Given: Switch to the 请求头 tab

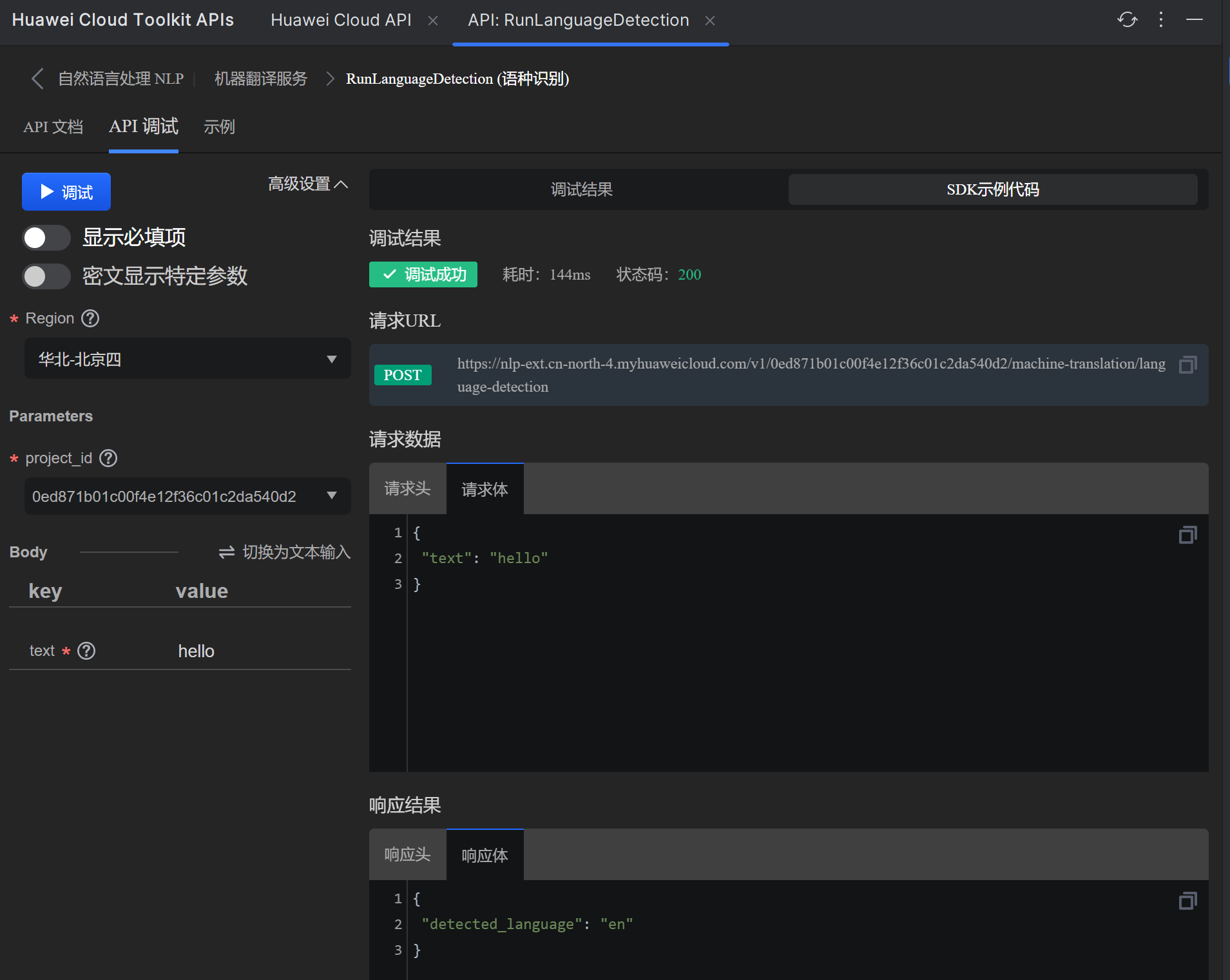Looking at the screenshot, I should [x=407, y=488].
